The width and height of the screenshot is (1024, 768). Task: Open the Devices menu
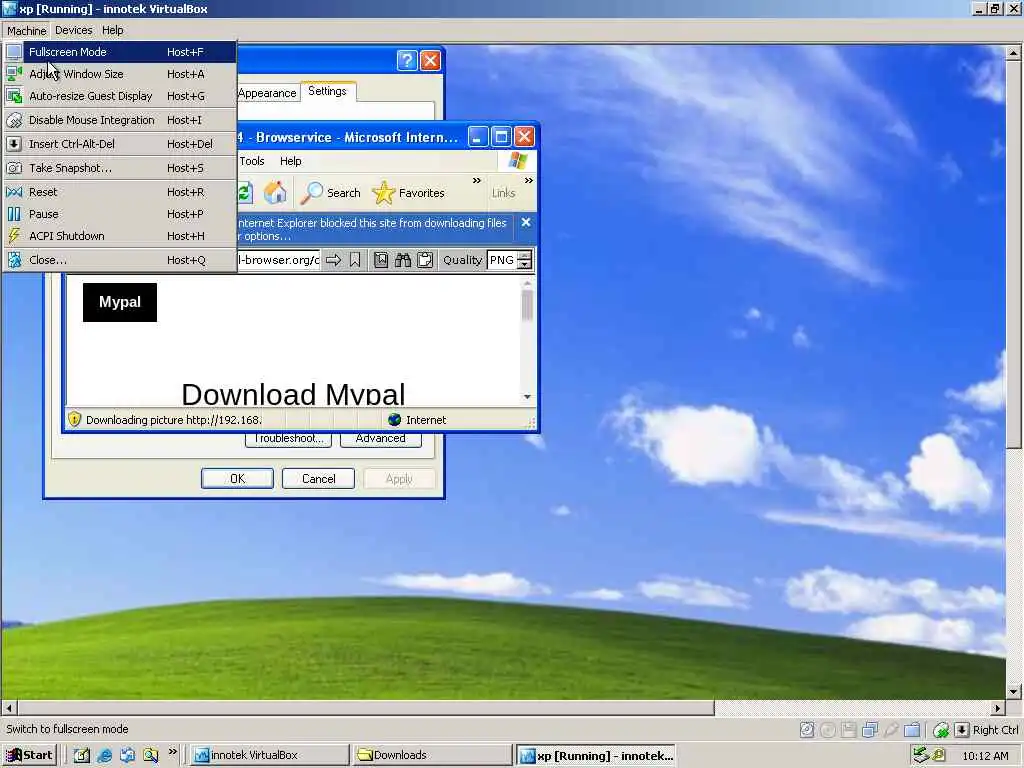click(x=73, y=30)
